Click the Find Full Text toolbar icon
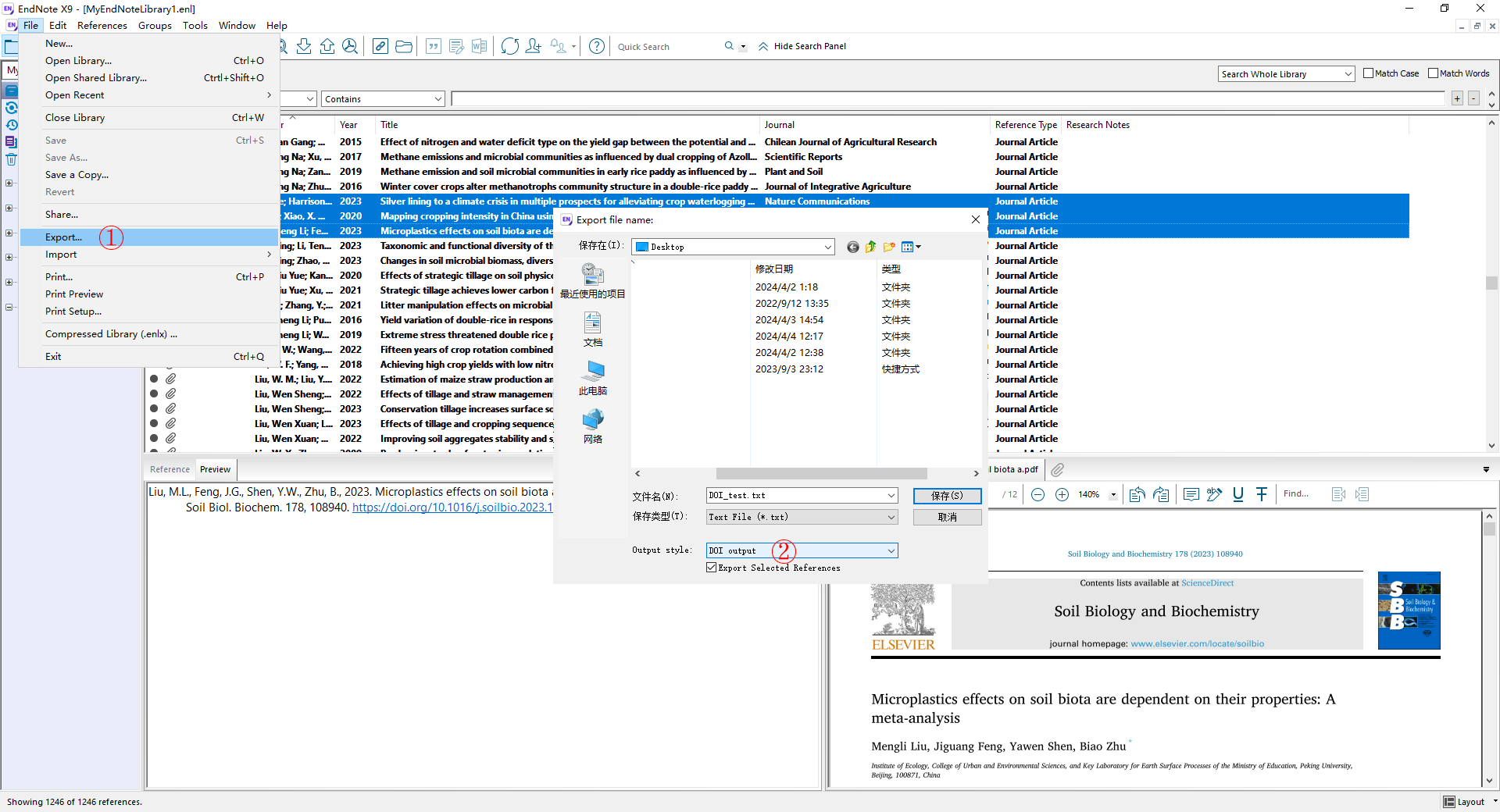Image resolution: width=1500 pixels, height=812 pixels. (x=350, y=46)
